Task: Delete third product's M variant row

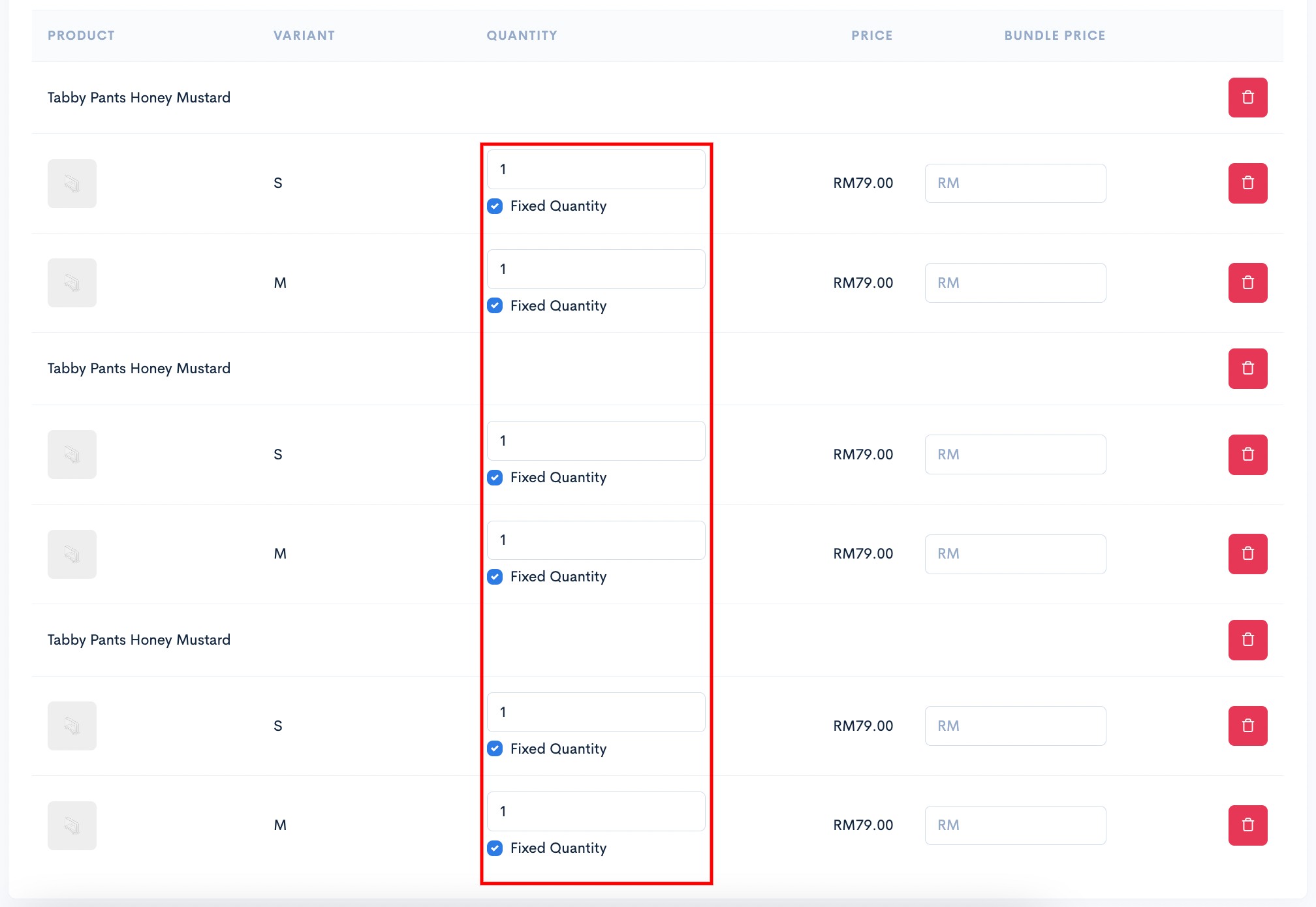Action: coord(1247,825)
